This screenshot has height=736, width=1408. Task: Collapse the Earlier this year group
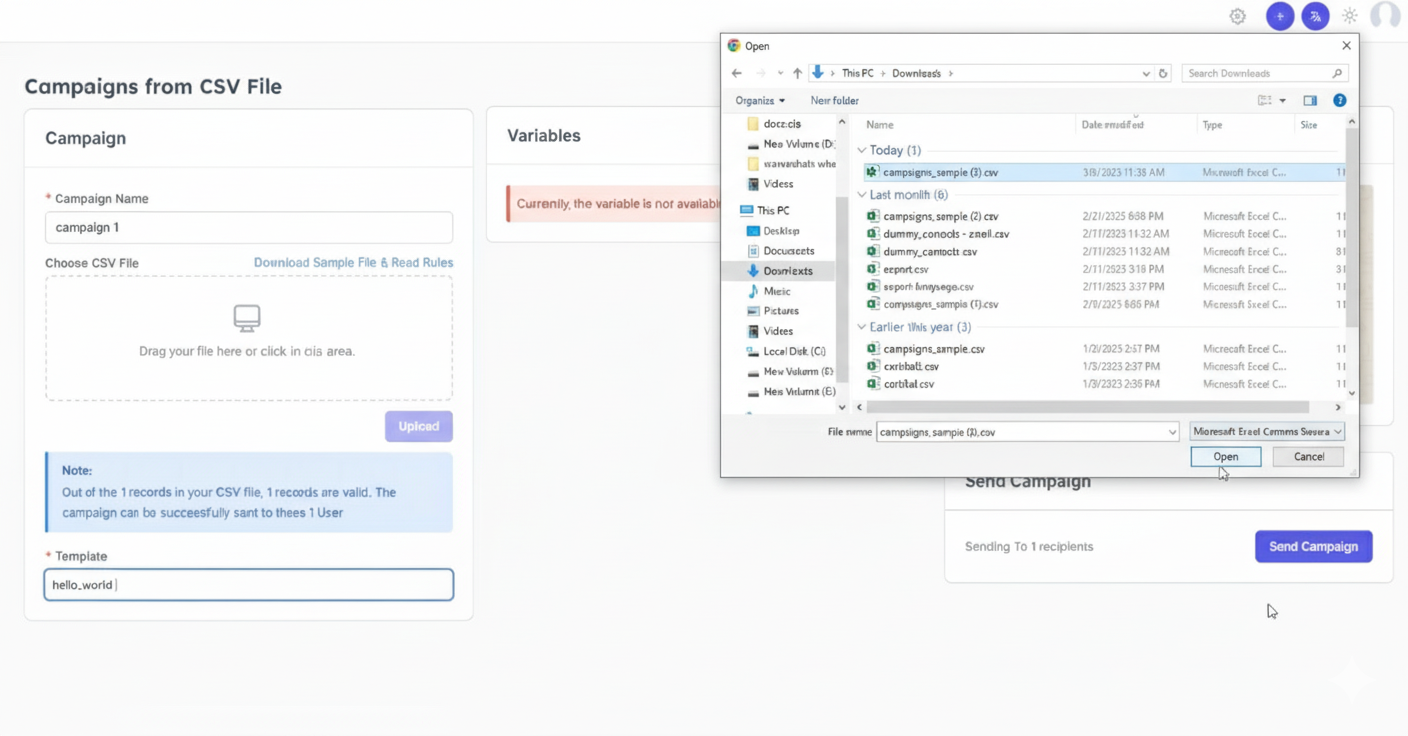pos(862,327)
